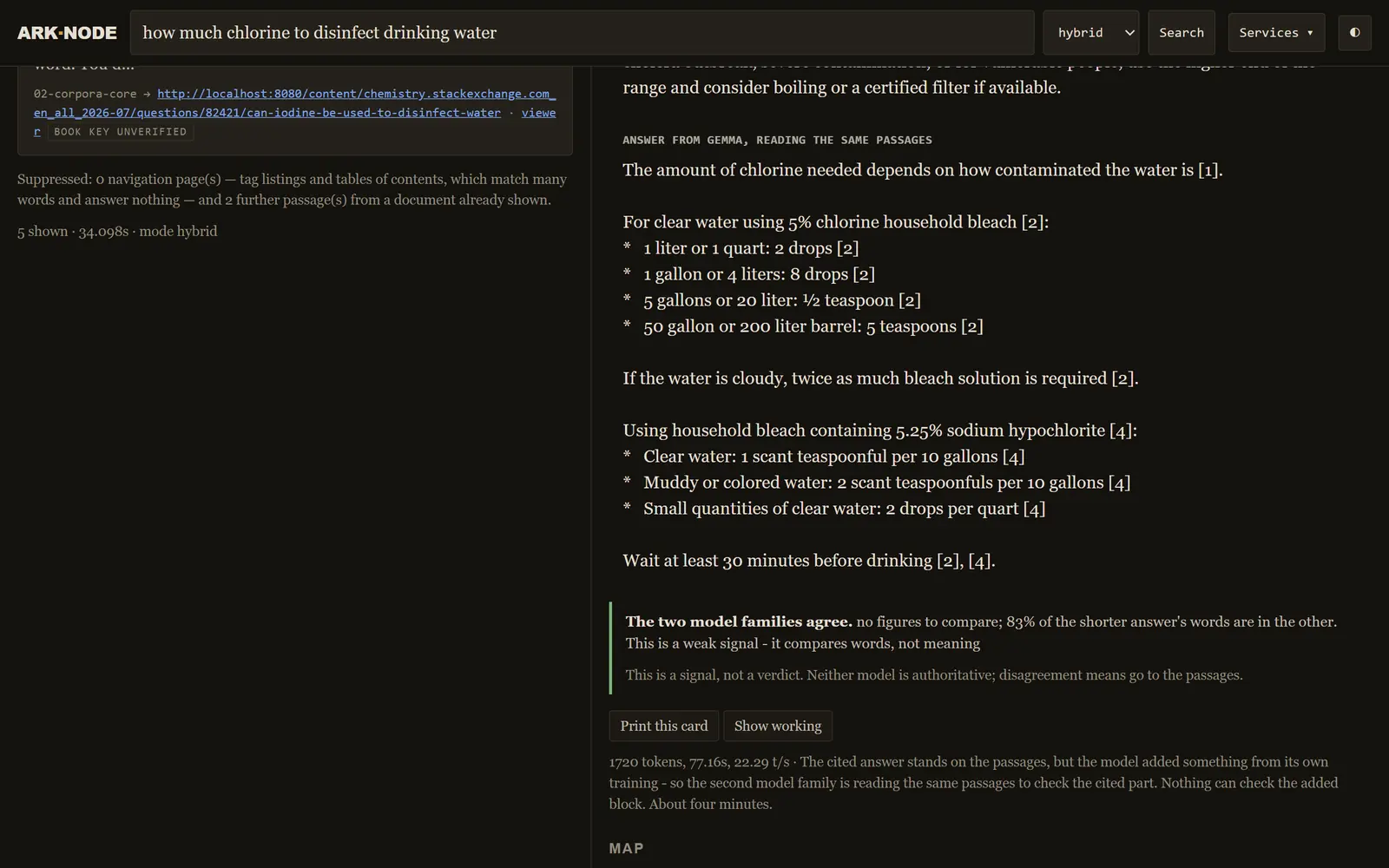
Task: Click 'Using household bleach containing 5.25% sodium hypochlorite' line
Action: (879, 431)
